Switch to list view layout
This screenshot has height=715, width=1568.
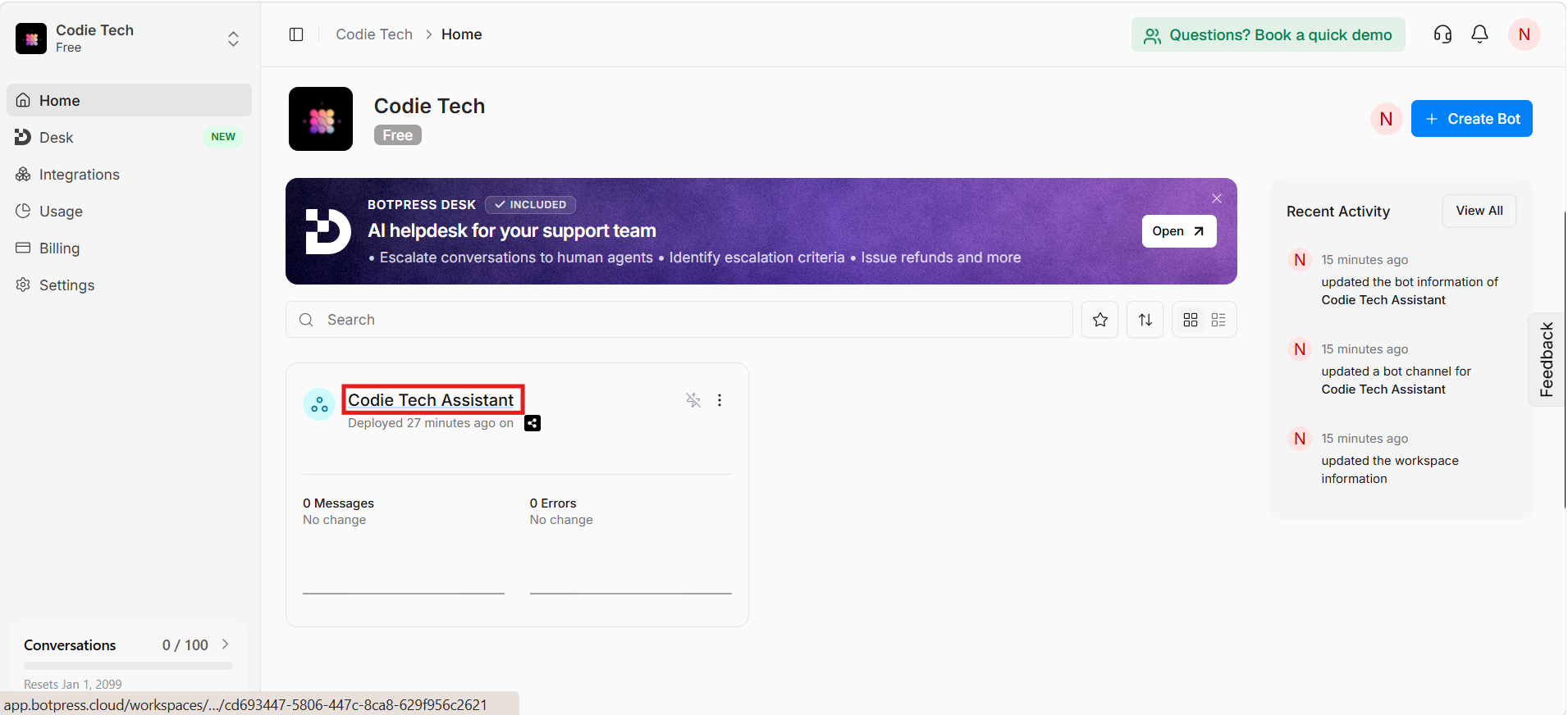(x=1218, y=320)
